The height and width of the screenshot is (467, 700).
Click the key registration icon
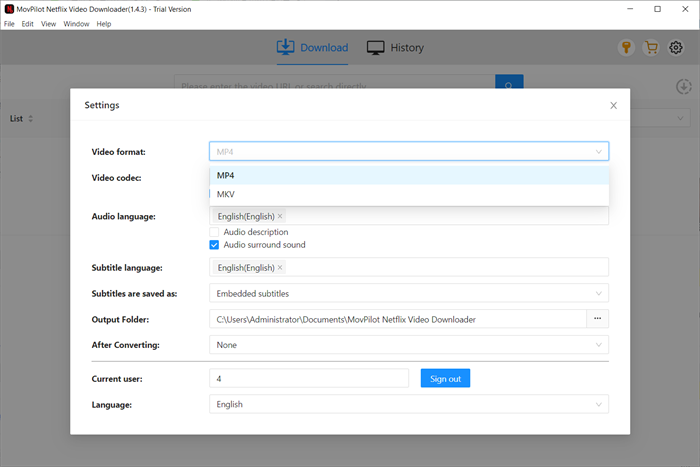pos(626,47)
